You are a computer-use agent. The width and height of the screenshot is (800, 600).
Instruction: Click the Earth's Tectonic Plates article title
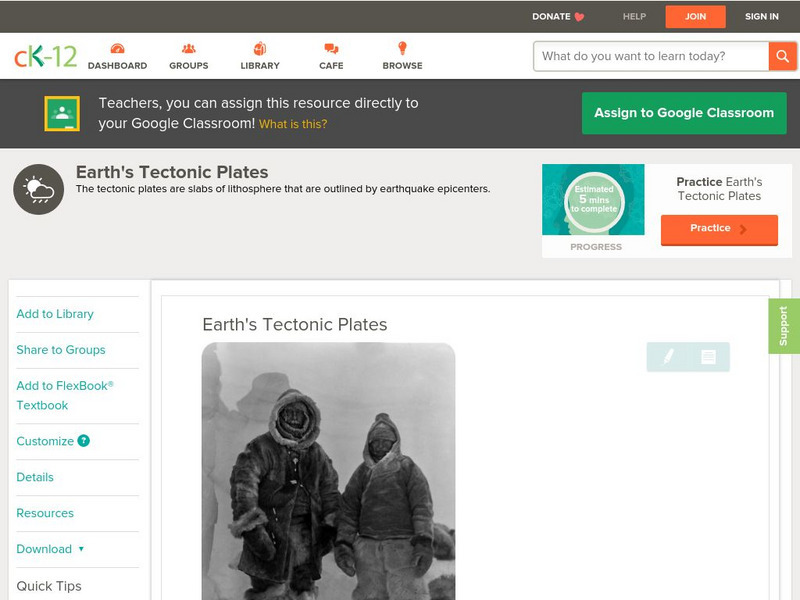click(x=295, y=324)
